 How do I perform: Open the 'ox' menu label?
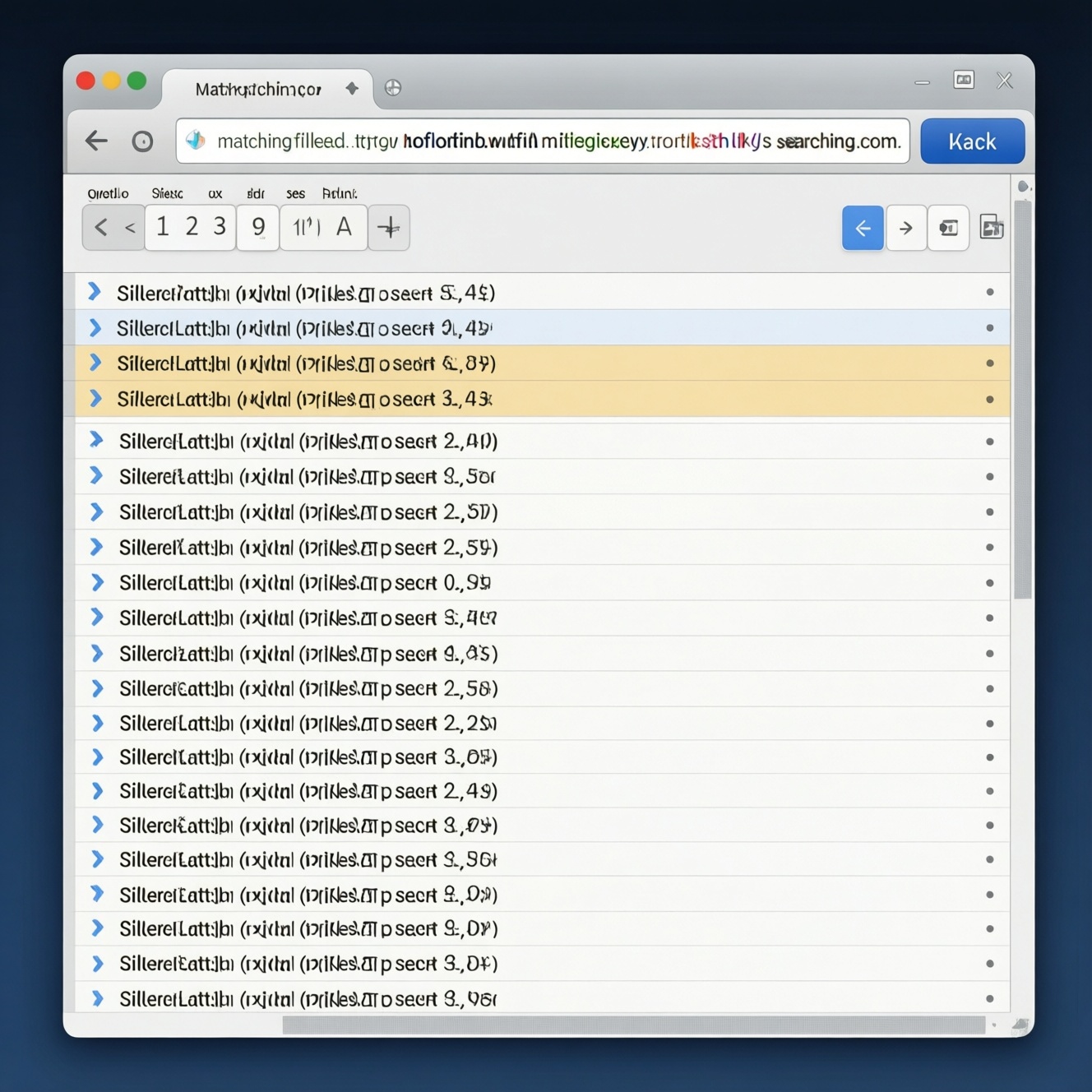pyautogui.click(x=215, y=194)
